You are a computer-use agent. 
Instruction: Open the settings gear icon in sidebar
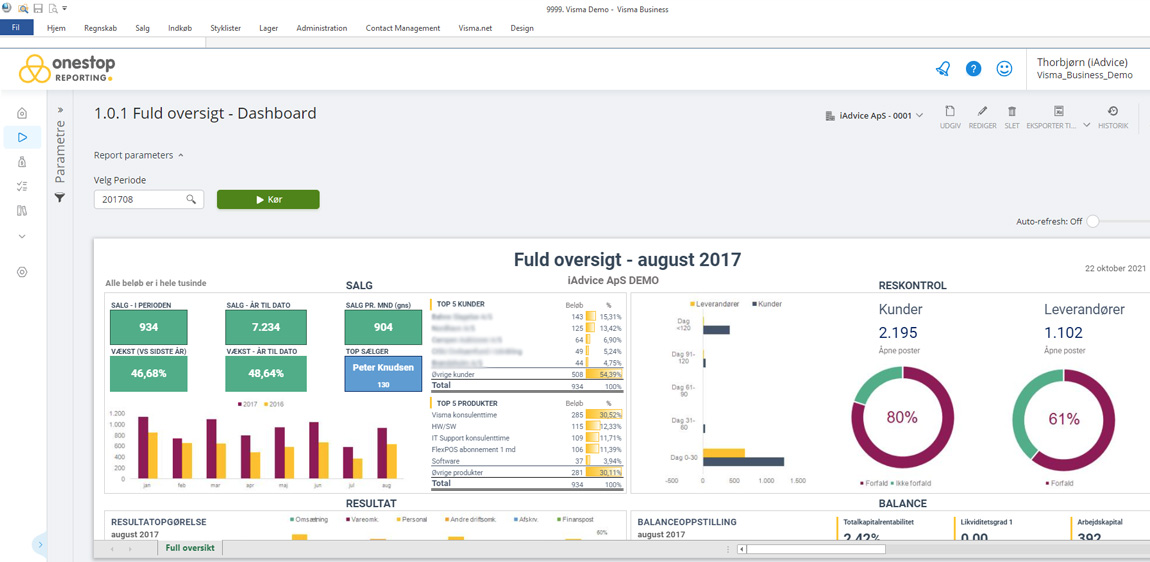(x=22, y=272)
